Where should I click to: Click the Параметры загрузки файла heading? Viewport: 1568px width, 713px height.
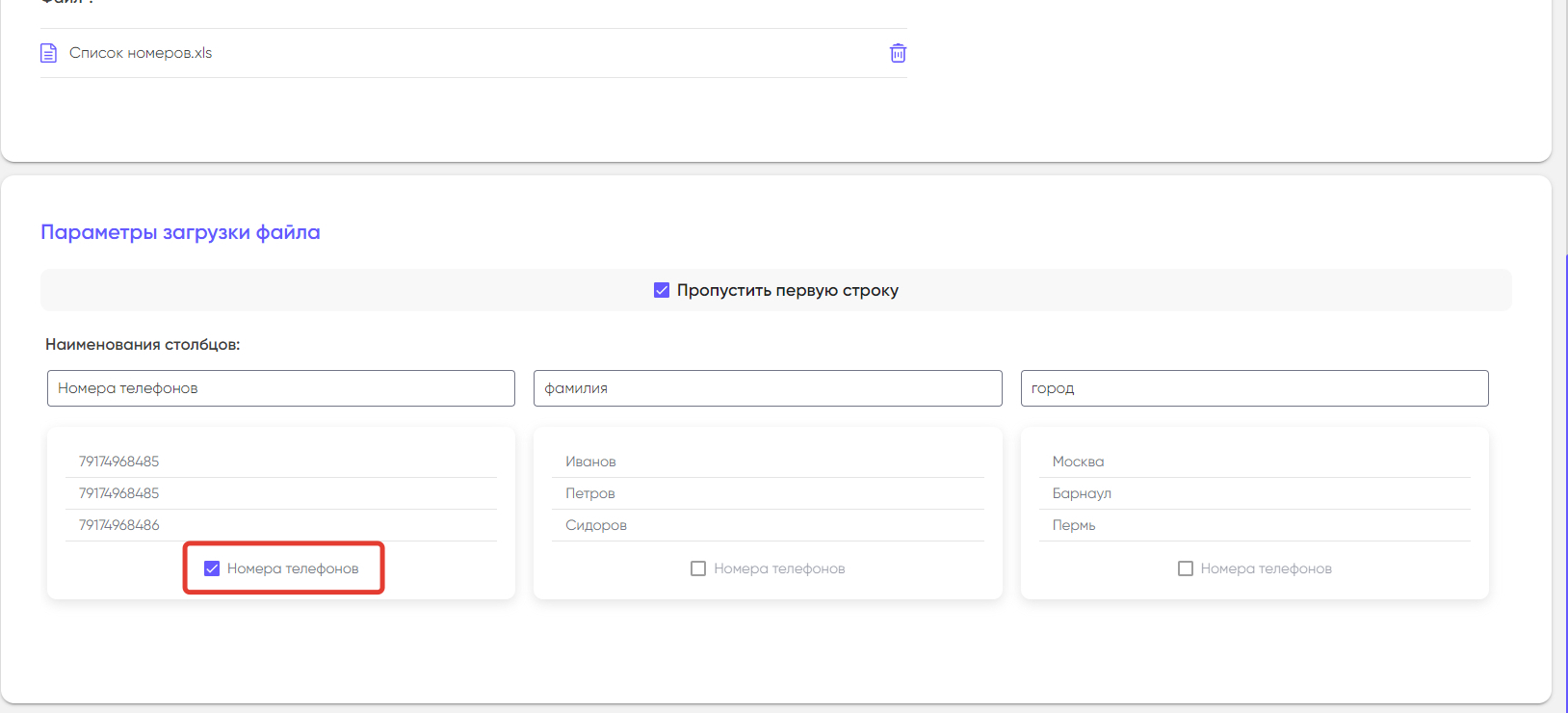click(x=180, y=232)
